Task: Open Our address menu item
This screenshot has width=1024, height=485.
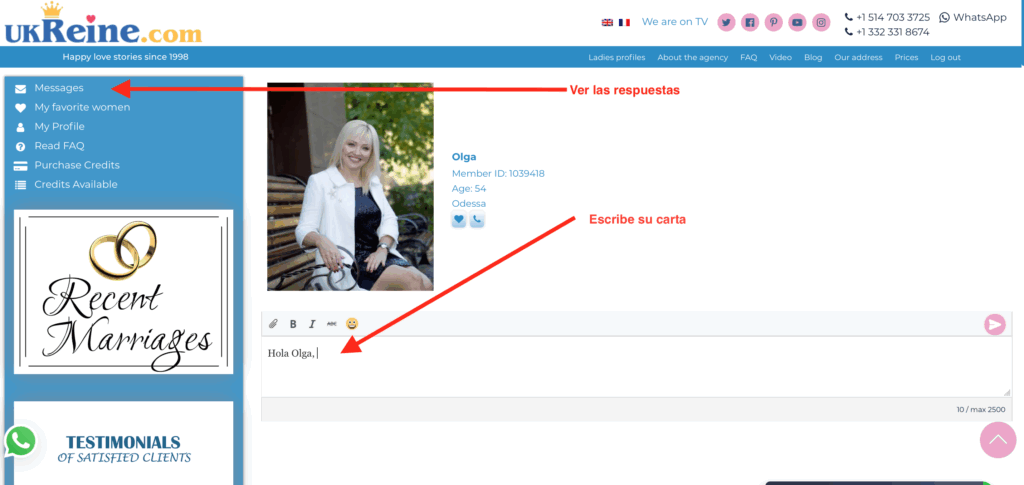Action: [858, 57]
